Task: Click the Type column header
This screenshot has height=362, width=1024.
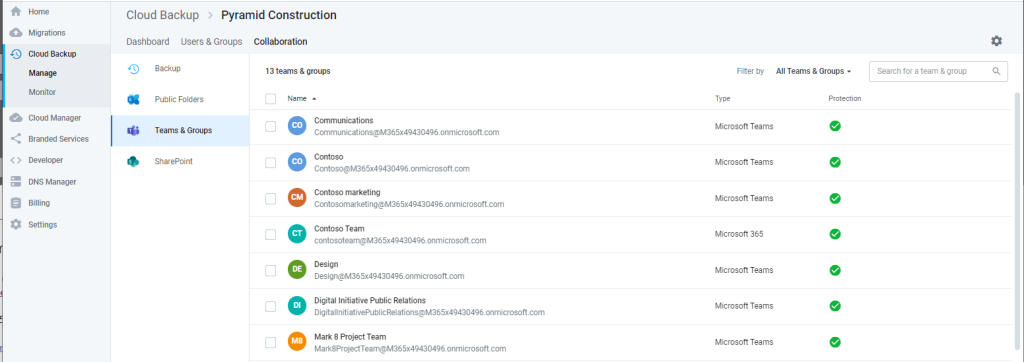Action: [722, 99]
